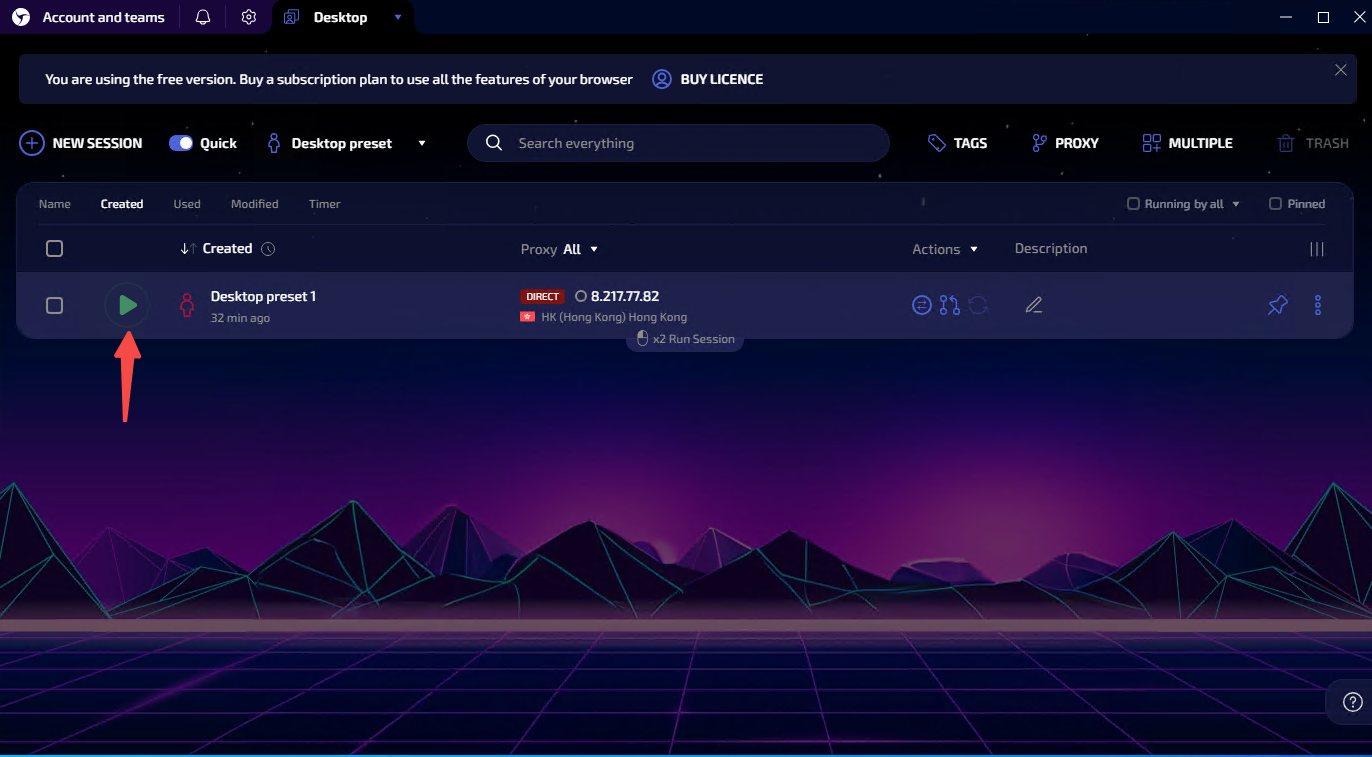The width and height of the screenshot is (1372, 757).
Task: Click the BUY LICENCE link
Action: tap(721, 79)
